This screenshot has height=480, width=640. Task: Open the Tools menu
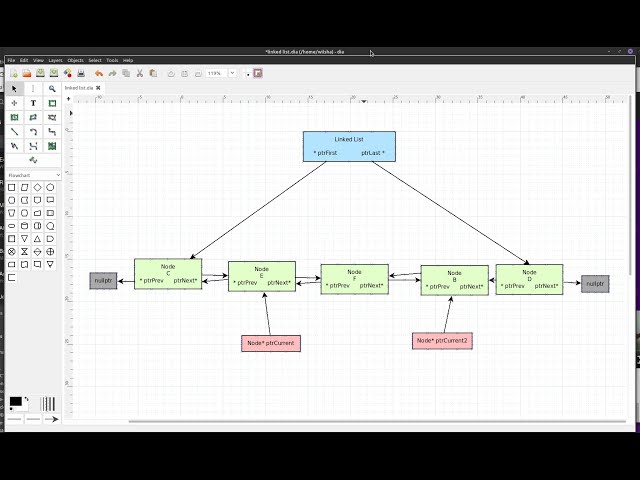[x=112, y=60]
